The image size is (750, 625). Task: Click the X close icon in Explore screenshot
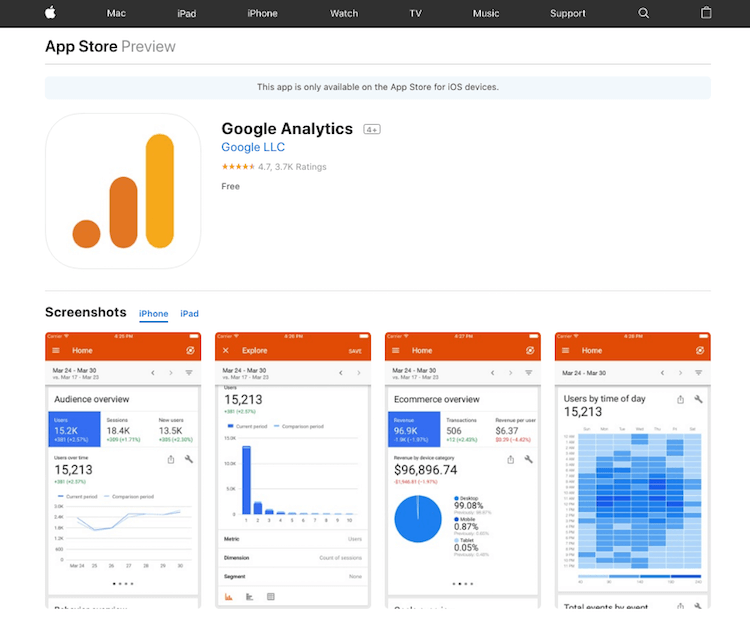226,351
